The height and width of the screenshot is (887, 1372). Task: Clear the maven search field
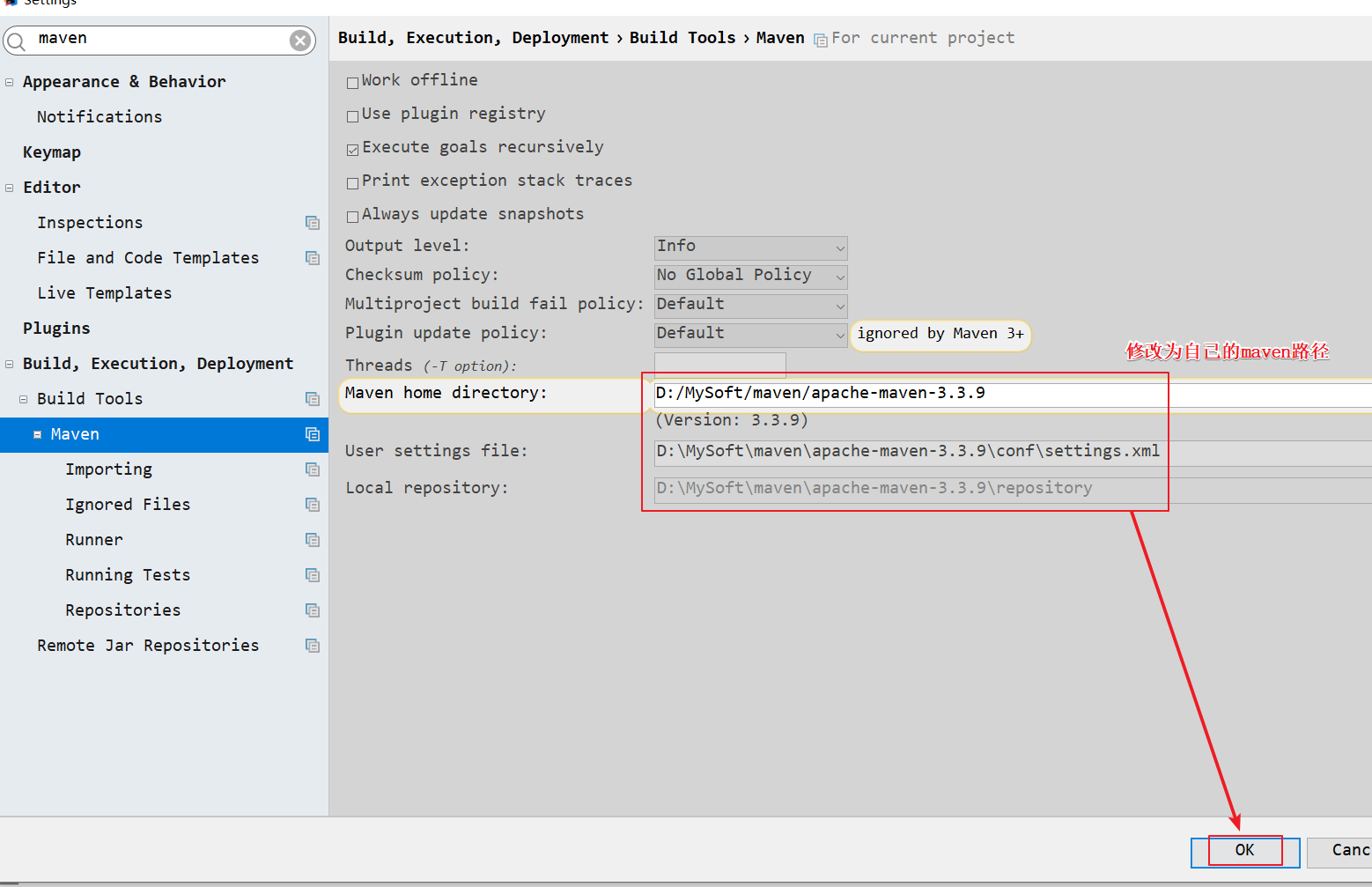pyautogui.click(x=300, y=41)
